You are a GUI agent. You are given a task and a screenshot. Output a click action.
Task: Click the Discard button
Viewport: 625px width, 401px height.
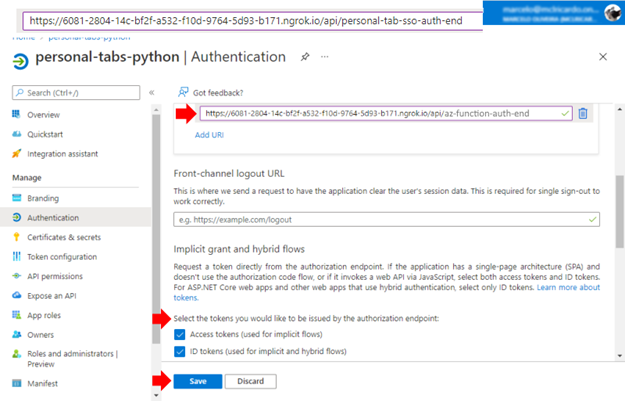coord(250,381)
